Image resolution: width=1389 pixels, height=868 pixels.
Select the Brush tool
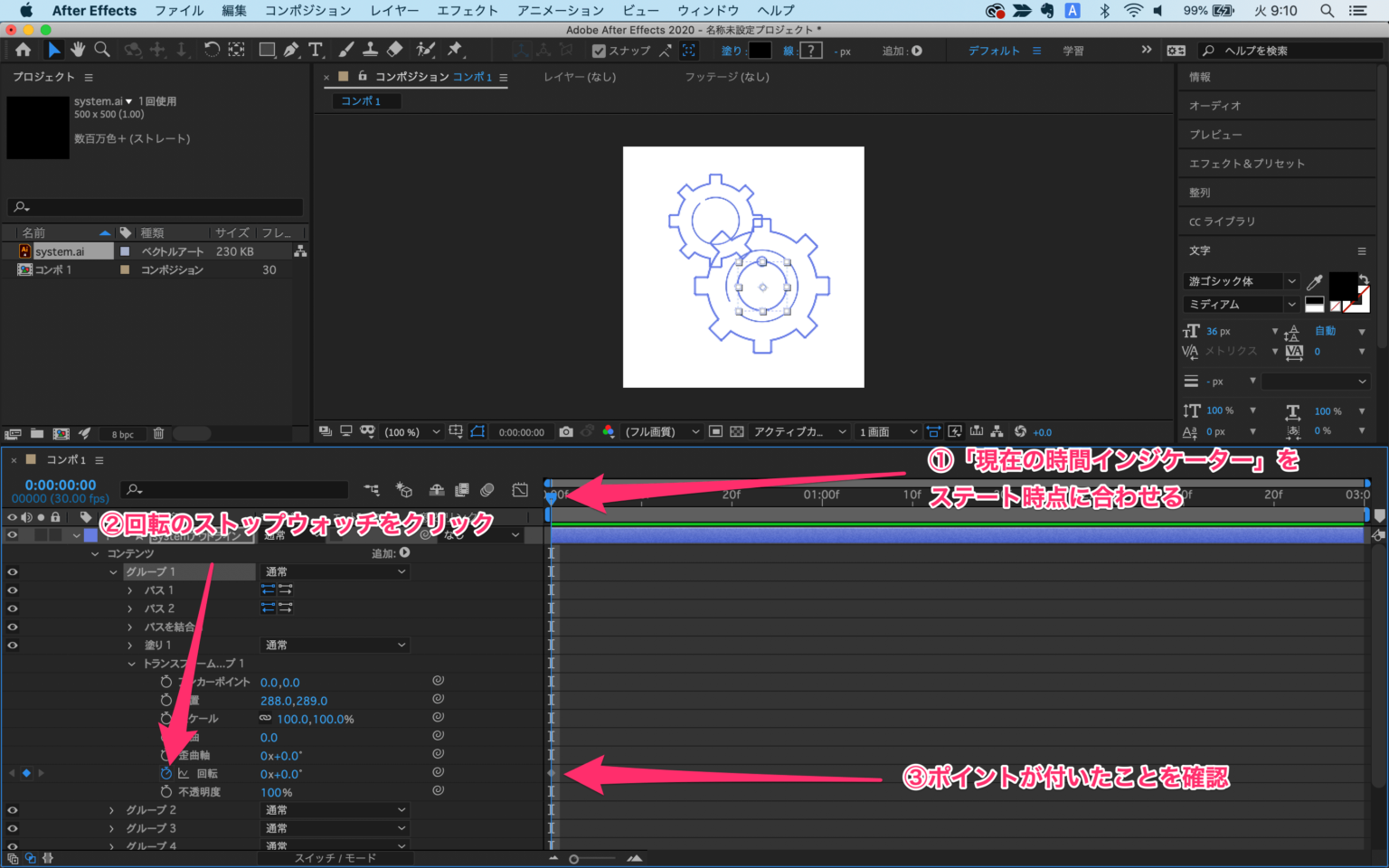345,50
